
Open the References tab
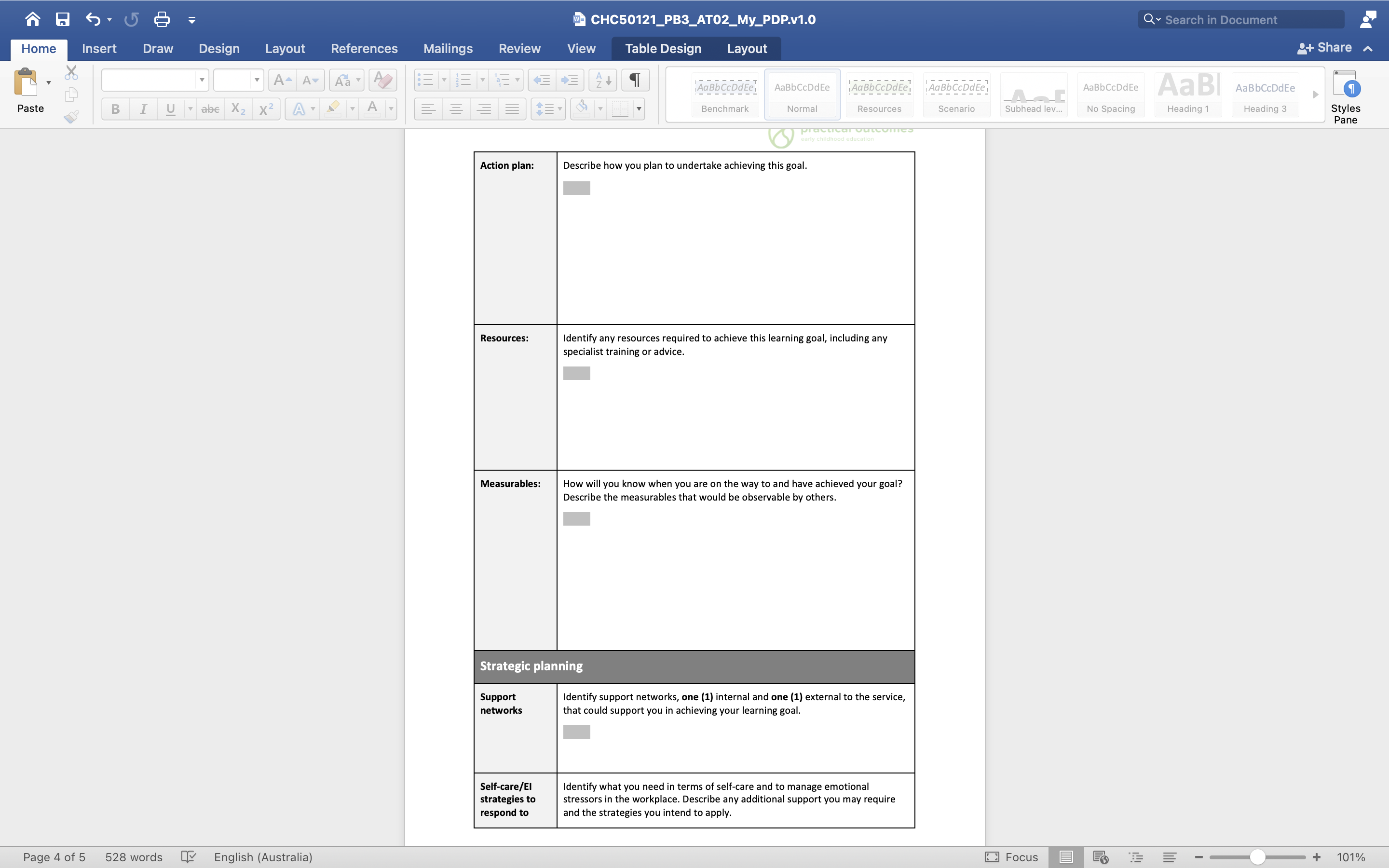click(x=364, y=49)
